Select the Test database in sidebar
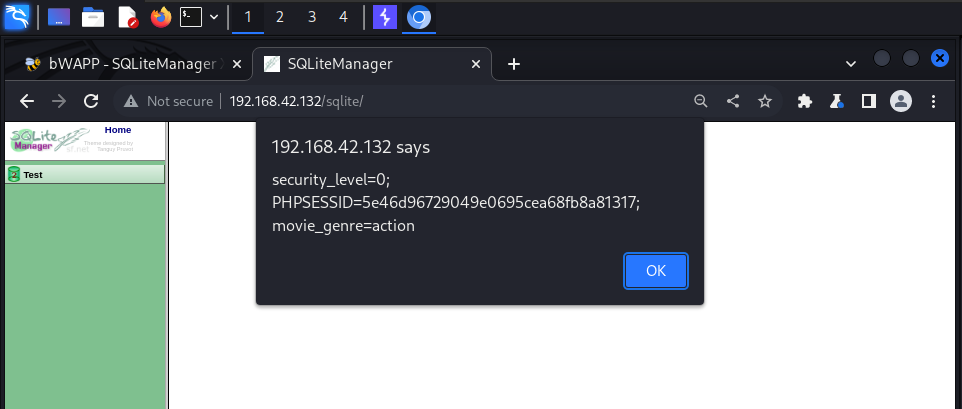This screenshot has height=409, width=962. (x=33, y=175)
